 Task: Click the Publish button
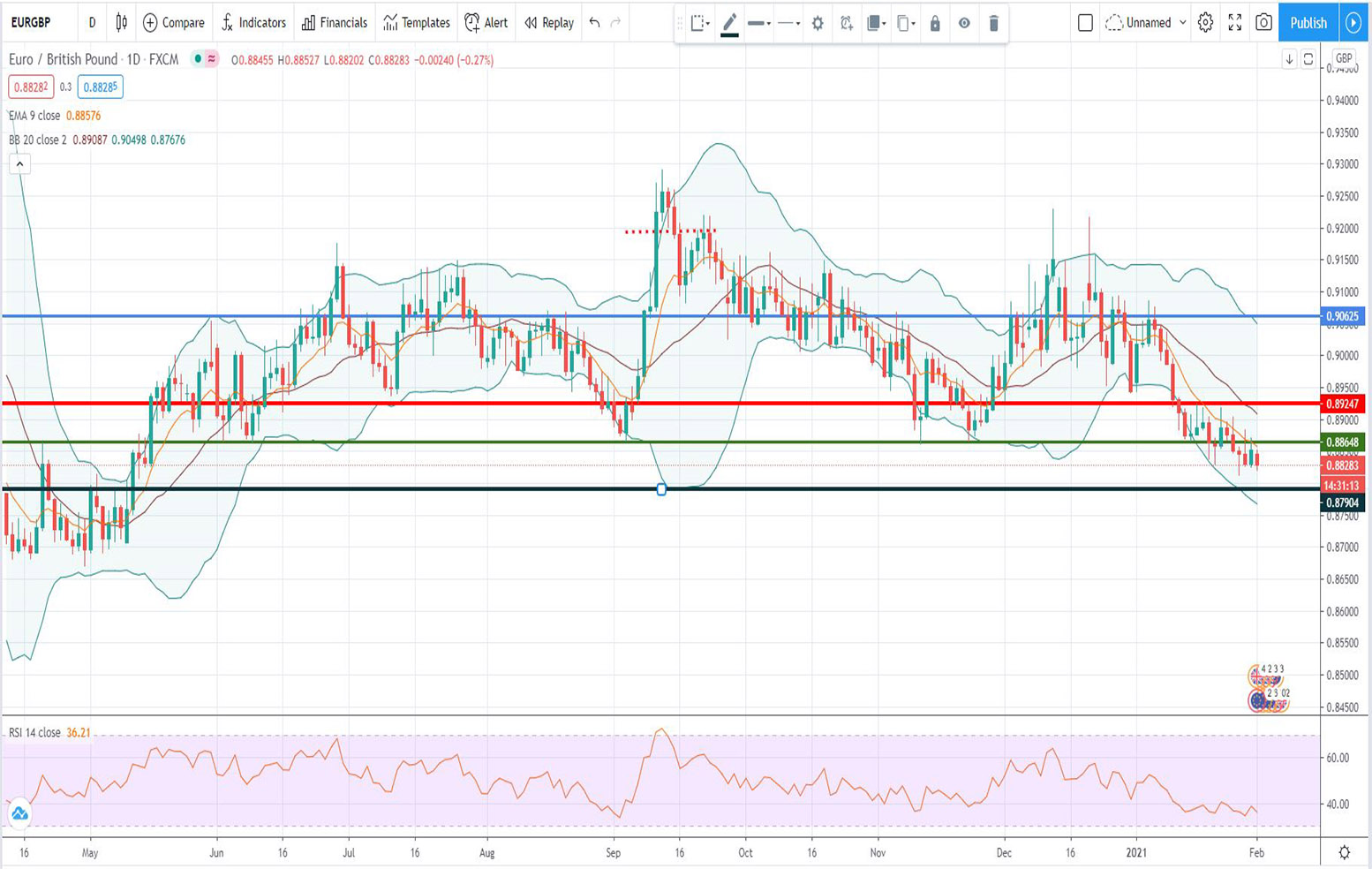1308,23
